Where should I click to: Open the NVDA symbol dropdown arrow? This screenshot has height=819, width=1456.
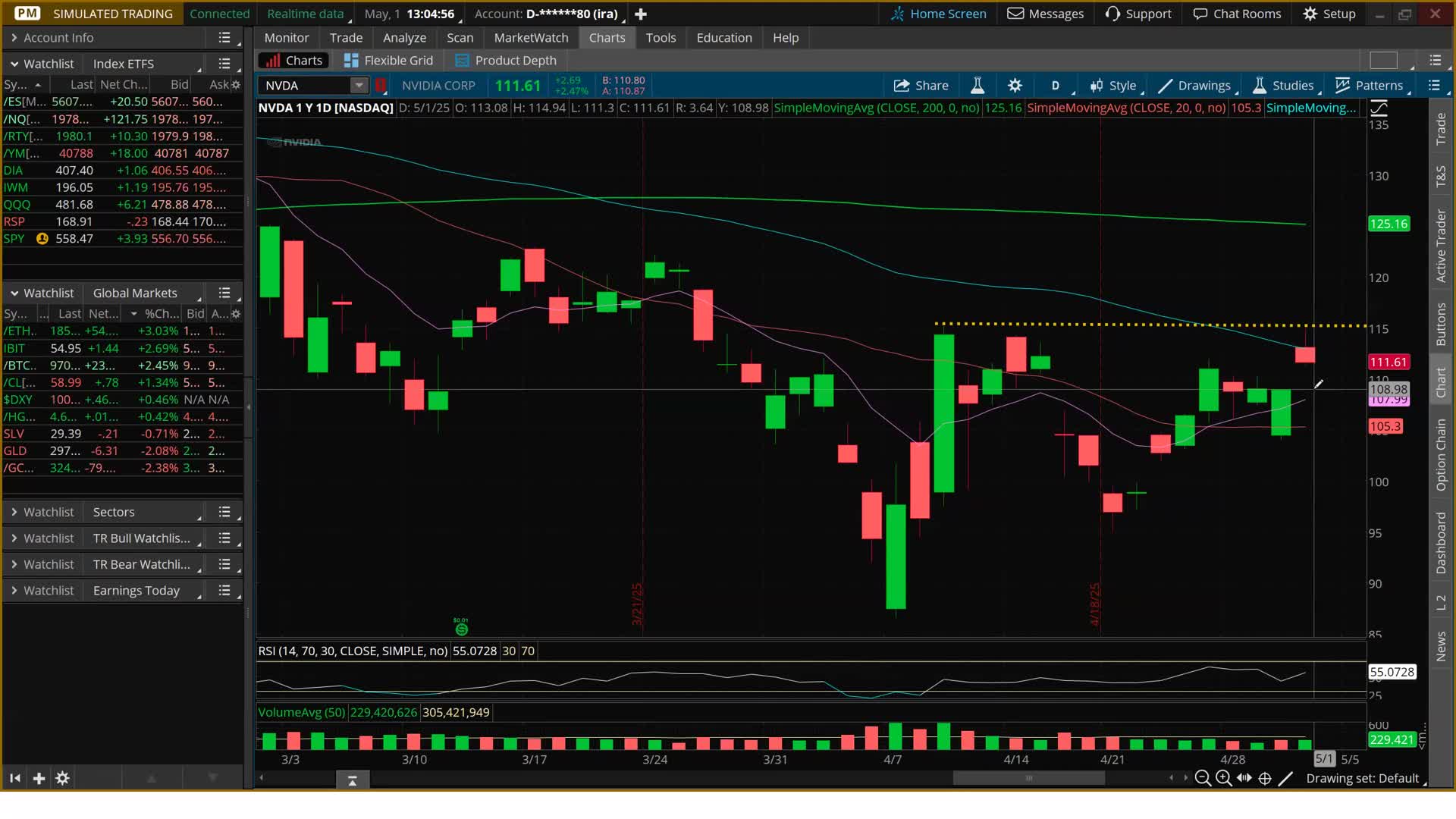pos(359,86)
